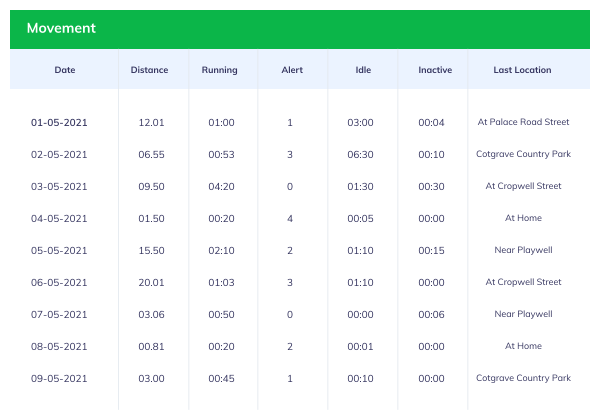Viewport: 600px width, 410px height.
Task: Click inactive time 00:15
Action: 431,250
